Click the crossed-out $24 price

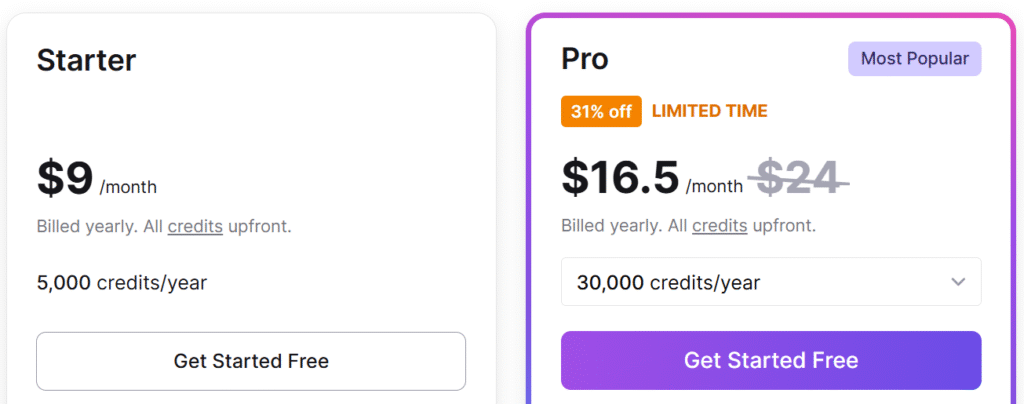(x=797, y=178)
